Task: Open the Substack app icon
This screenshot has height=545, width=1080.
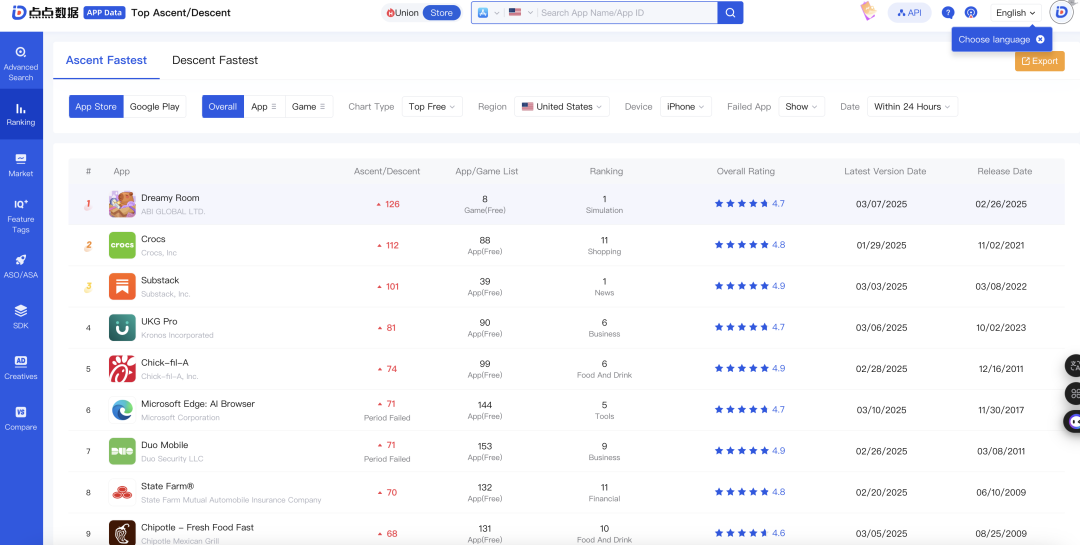Action: pos(122,287)
